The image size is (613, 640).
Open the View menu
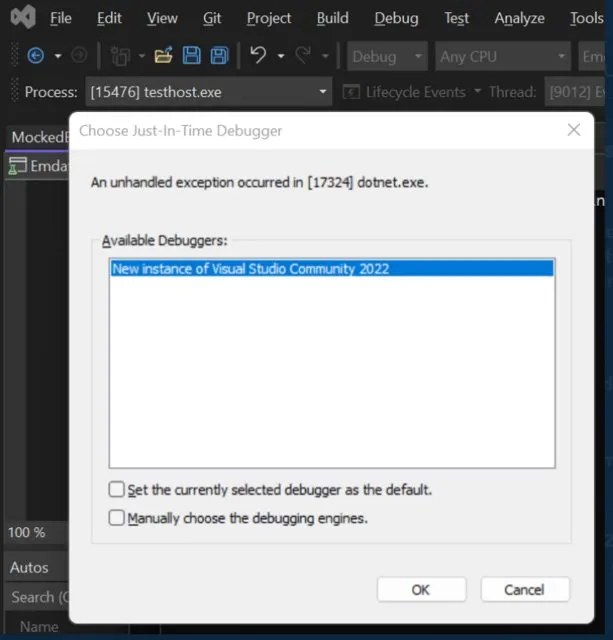click(162, 18)
